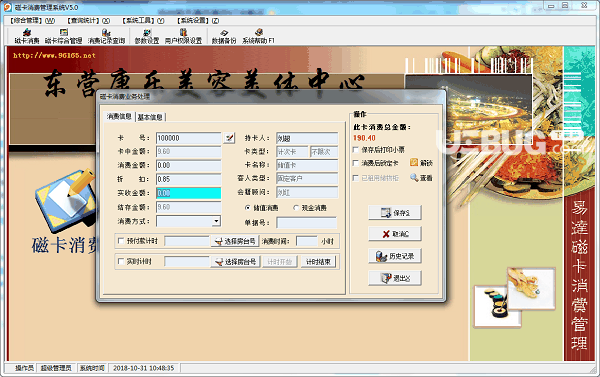This screenshot has width=600, height=377.
Task: Click the 卡余额 9.60 field
Action: point(189,152)
